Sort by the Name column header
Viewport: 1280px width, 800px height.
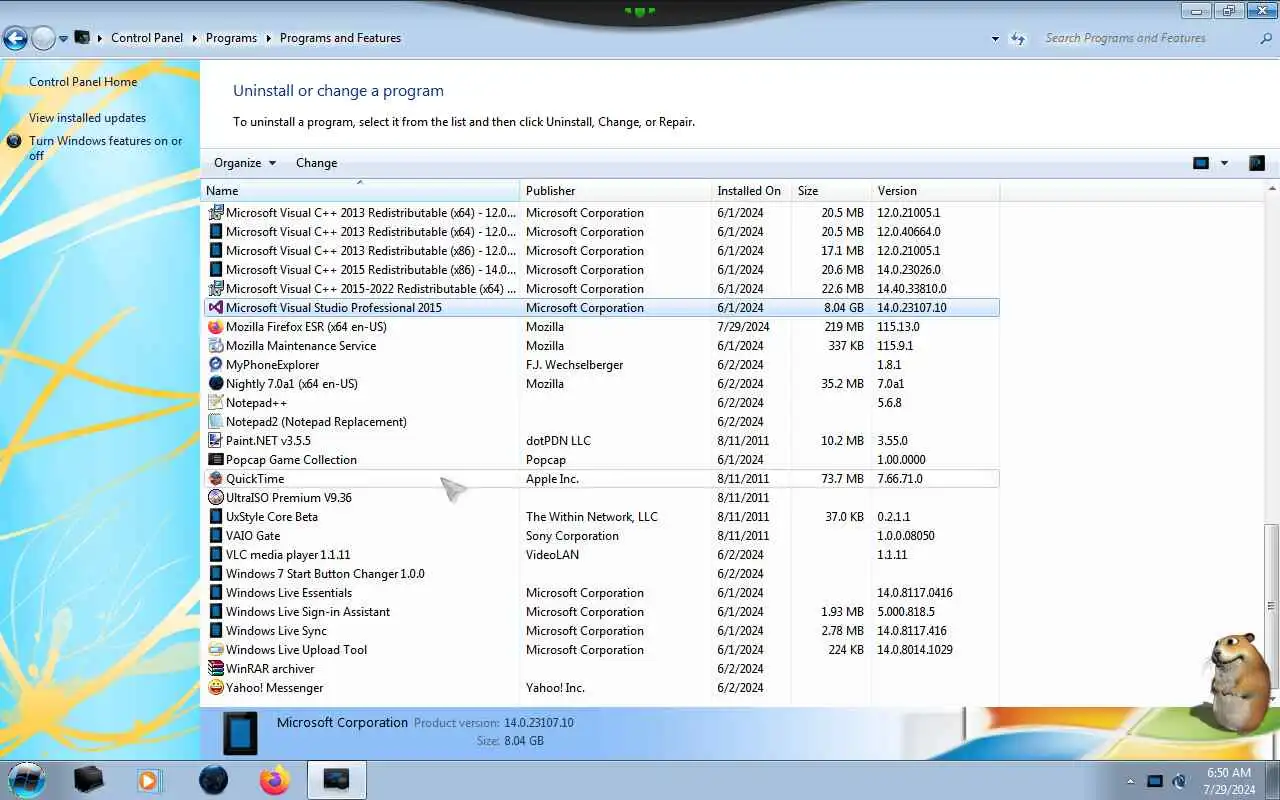tap(360, 191)
